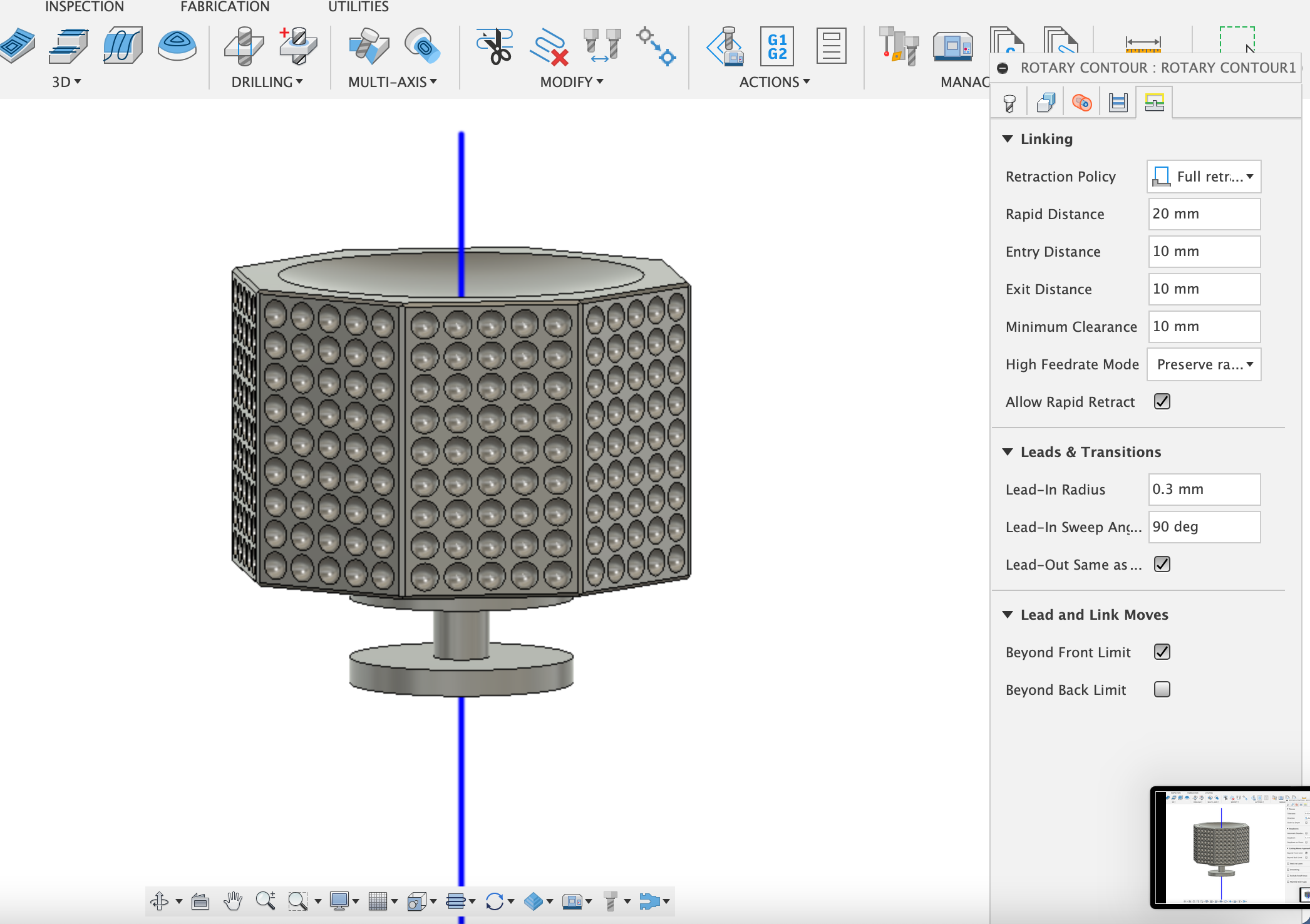Open the Tool Library icon

tap(899, 46)
